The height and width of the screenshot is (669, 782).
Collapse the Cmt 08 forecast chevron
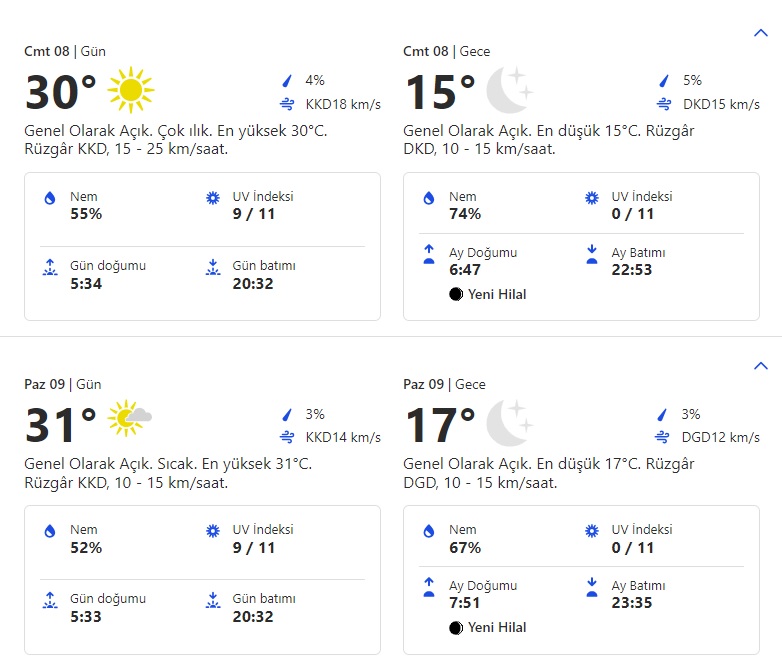760,33
